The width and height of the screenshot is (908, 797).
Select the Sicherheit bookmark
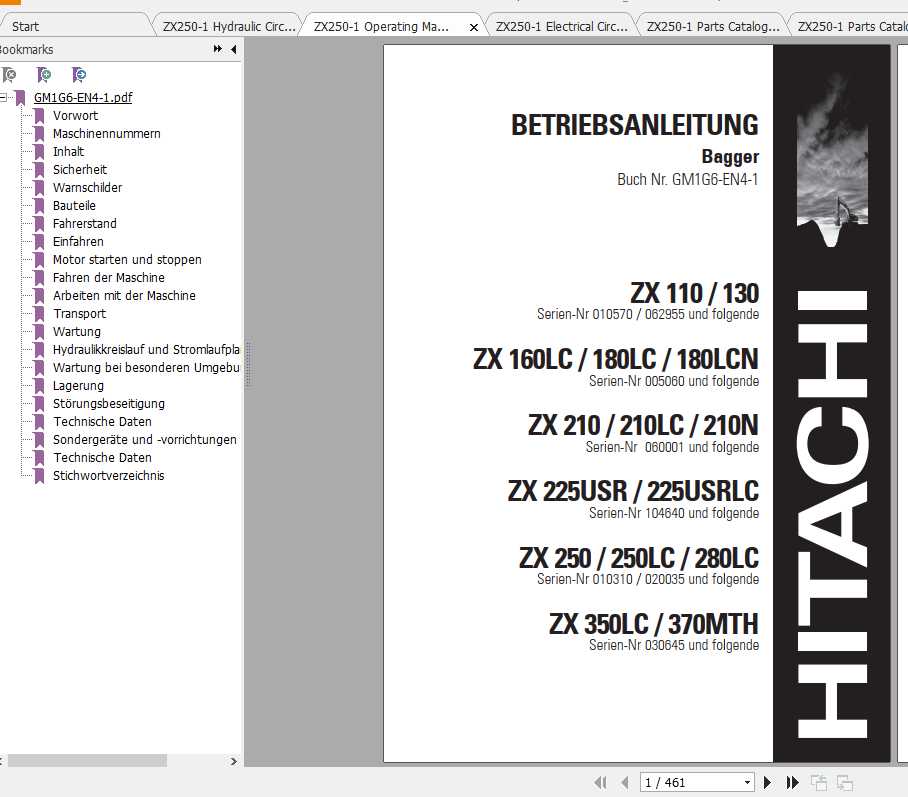pos(80,169)
